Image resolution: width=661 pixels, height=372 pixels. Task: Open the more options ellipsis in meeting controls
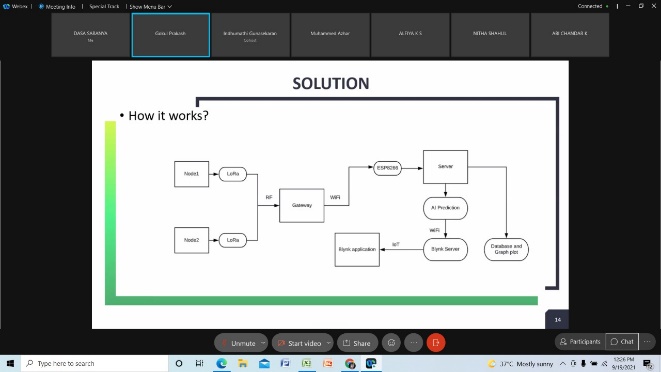(414, 343)
